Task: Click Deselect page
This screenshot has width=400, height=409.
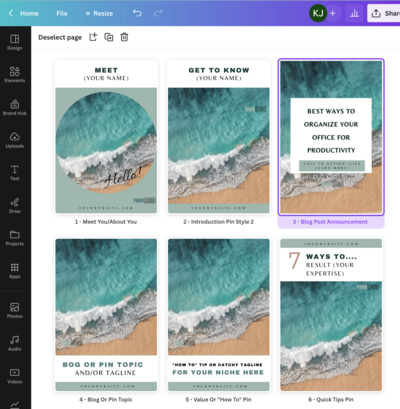Action: pos(60,37)
